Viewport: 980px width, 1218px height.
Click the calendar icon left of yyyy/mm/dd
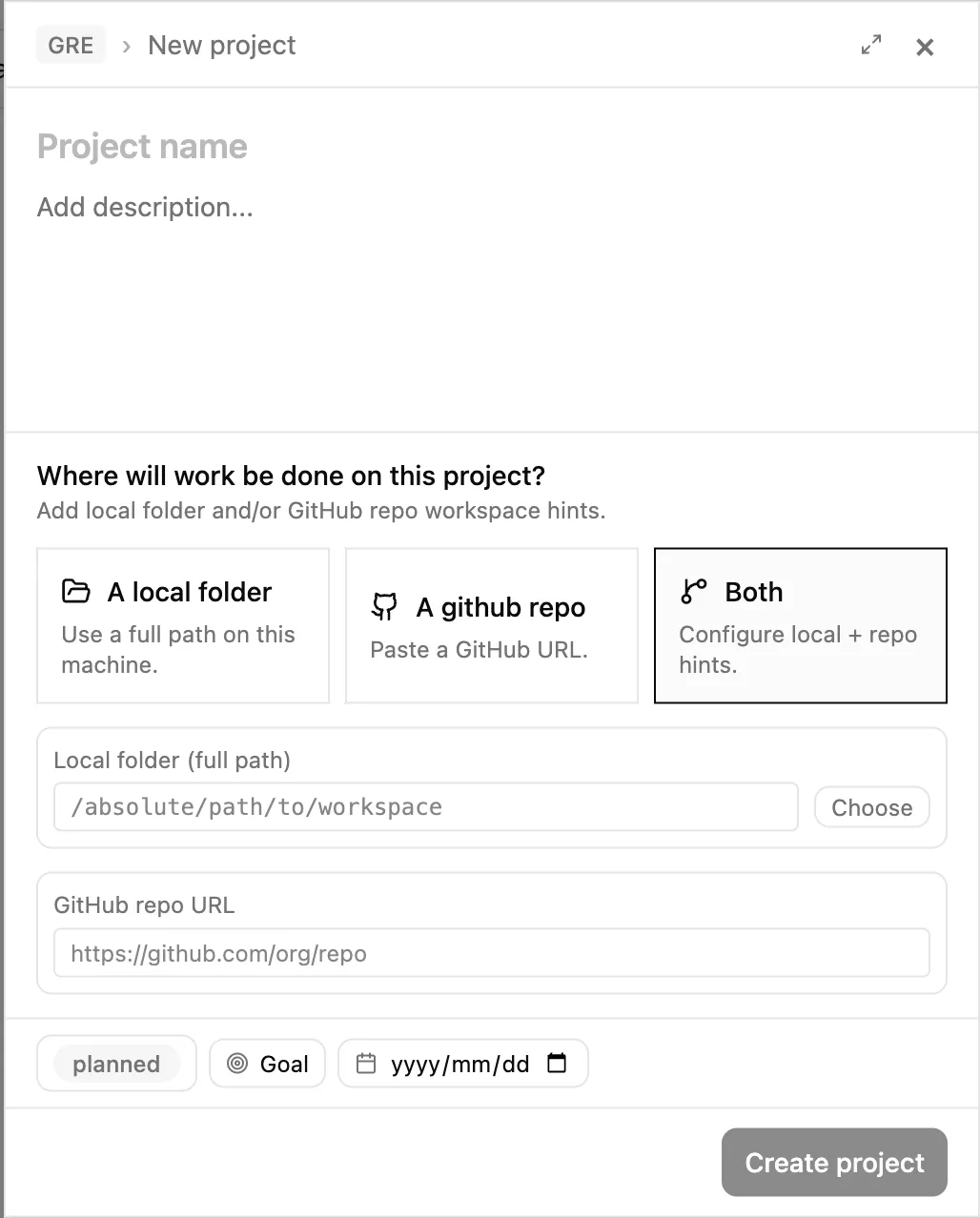coord(367,1063)
